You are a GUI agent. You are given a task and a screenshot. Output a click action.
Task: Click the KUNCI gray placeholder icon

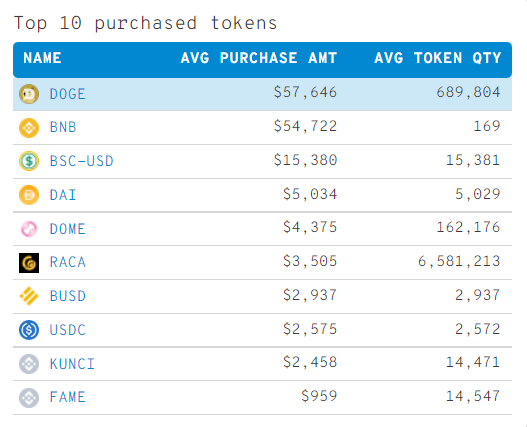(29, 364)
